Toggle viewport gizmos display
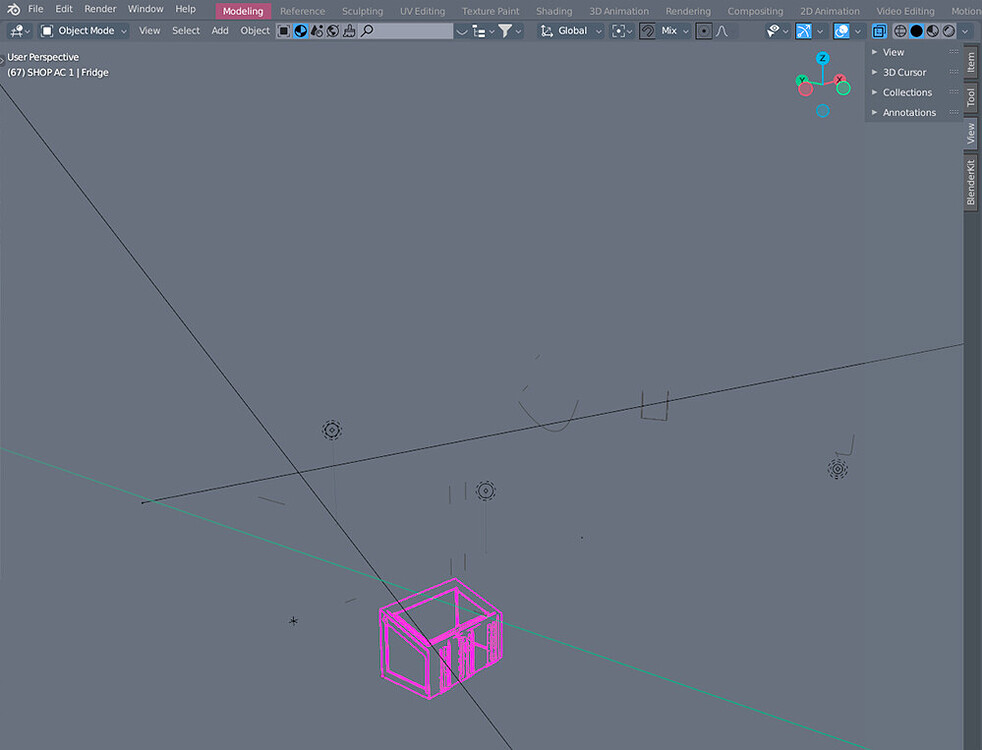 pos(804,31)
